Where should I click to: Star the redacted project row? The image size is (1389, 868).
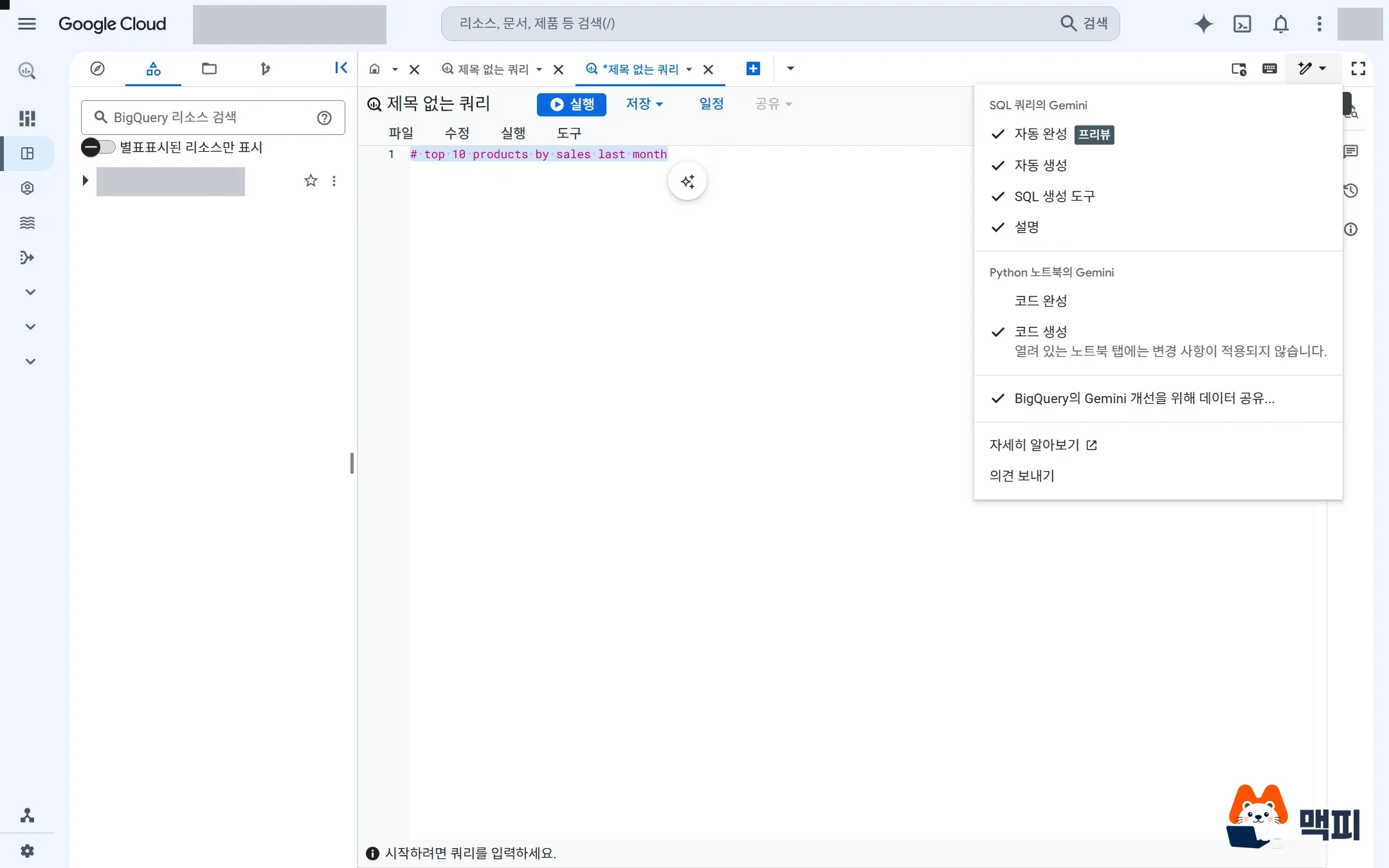[x=311, y=181]
